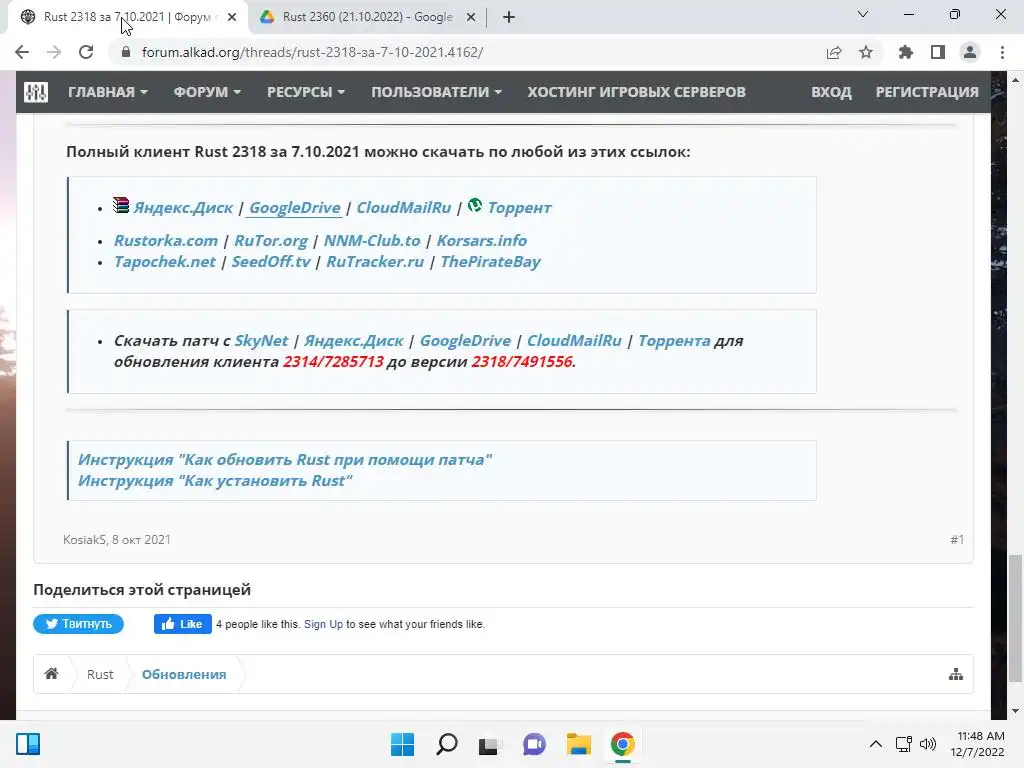Download patch via Торрента link
This screenshot has width=1024, height=768.
674,341
